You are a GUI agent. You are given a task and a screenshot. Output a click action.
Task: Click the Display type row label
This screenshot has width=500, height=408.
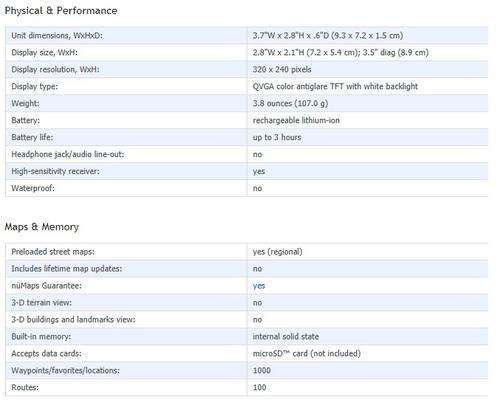tap(34, 87)
